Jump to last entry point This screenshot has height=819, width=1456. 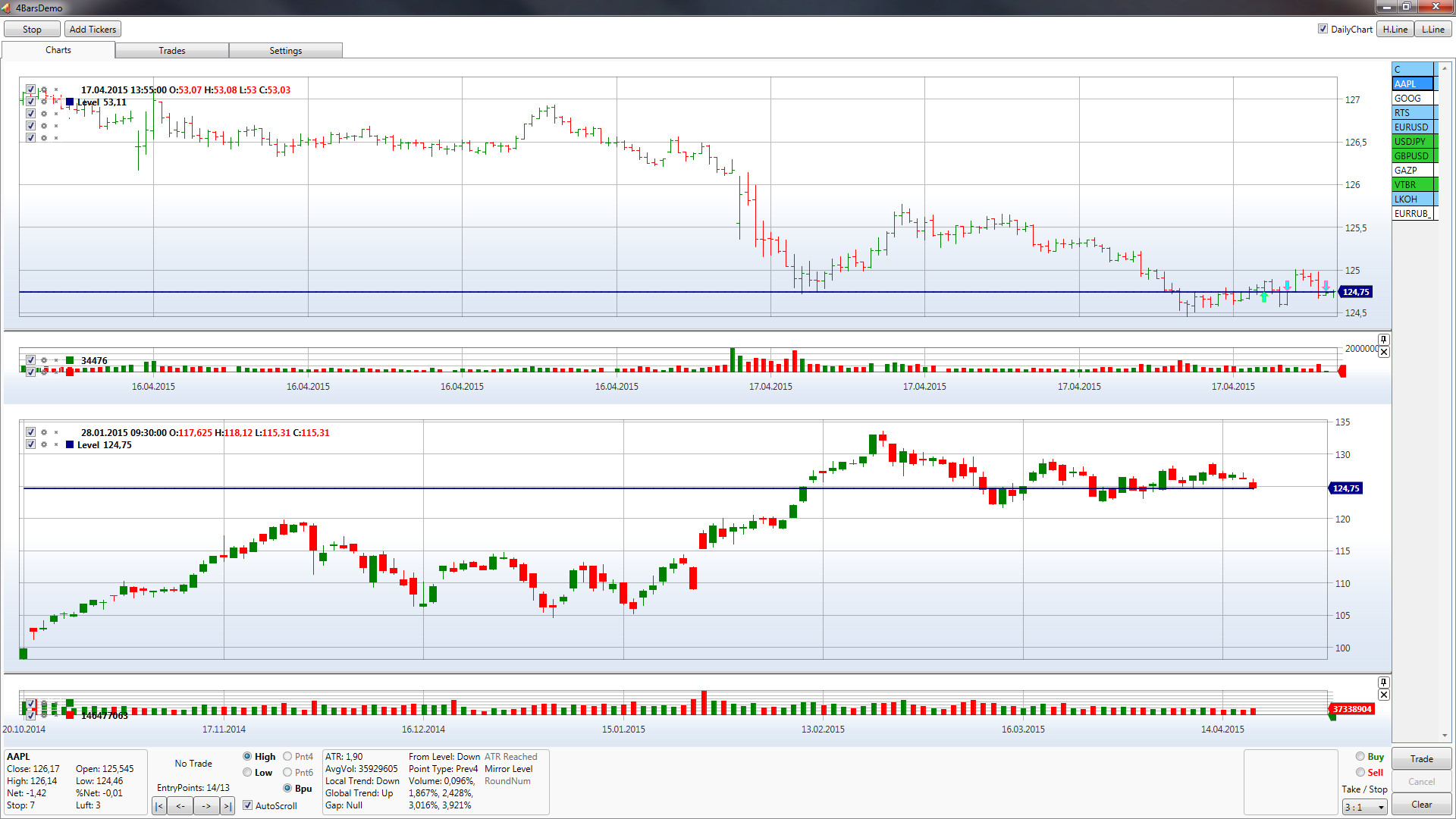click(x=227, y=806)
